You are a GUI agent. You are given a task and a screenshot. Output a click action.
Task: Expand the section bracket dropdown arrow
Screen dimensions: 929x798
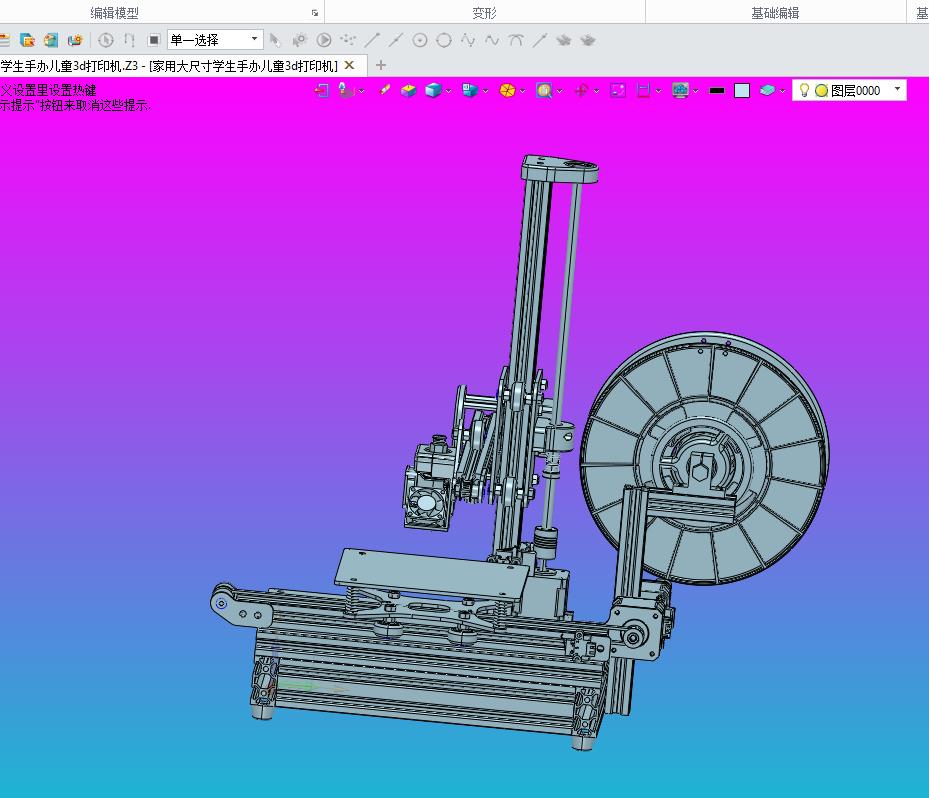click(658, 91)
